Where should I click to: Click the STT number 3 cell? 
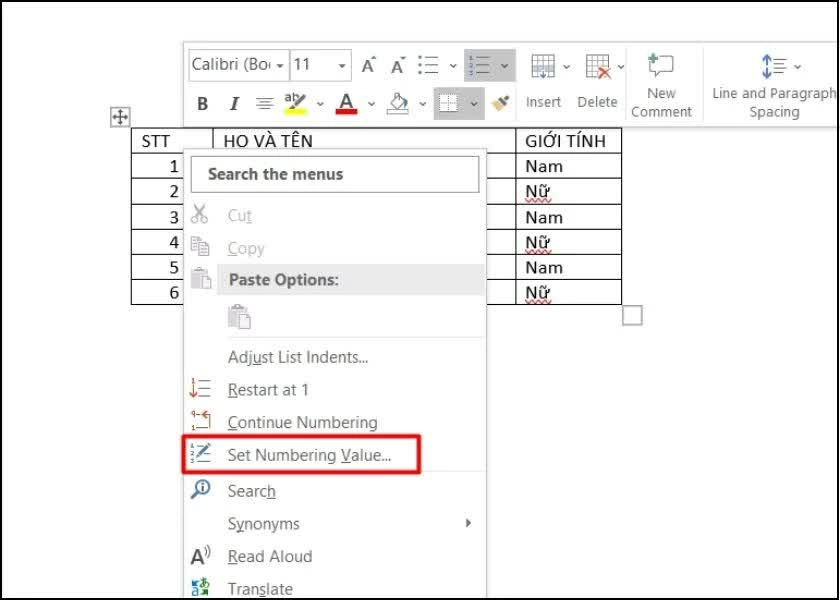pyautogui.click(x=158, y=217)
